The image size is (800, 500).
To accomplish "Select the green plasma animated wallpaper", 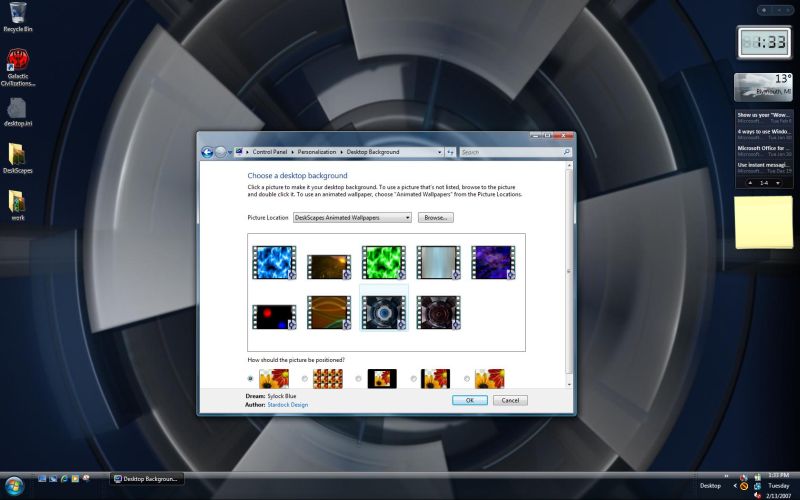I will [x=384, y=262].
